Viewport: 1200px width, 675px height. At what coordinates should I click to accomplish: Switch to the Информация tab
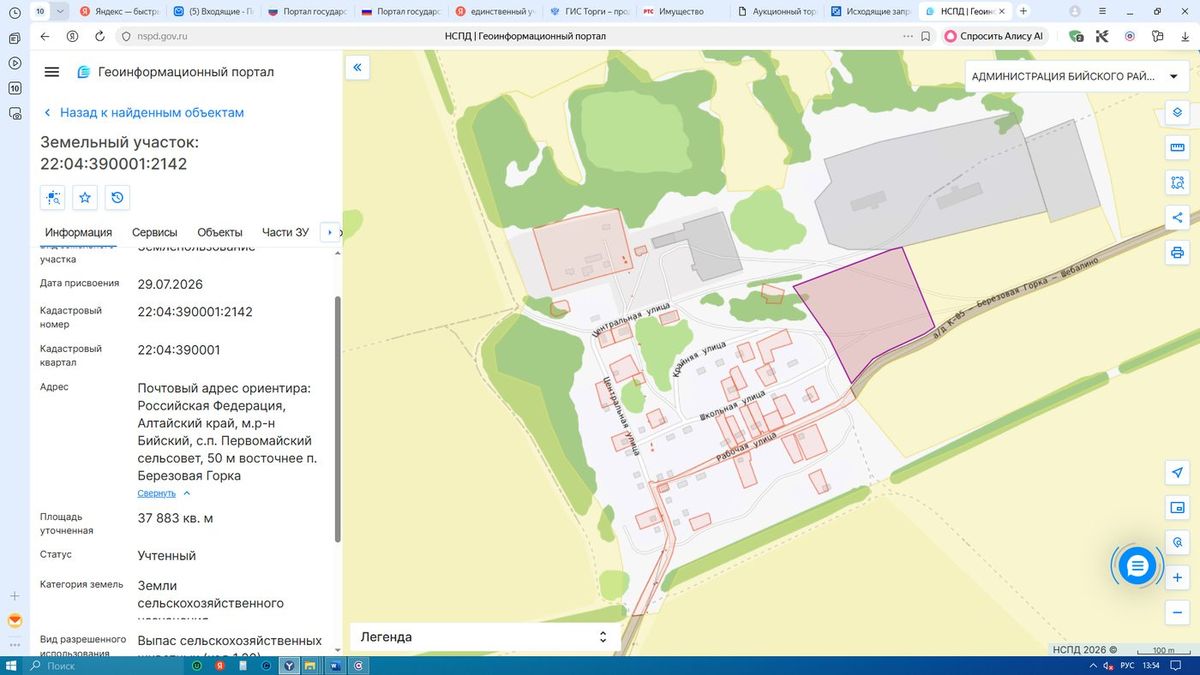[x=78, y=232]
